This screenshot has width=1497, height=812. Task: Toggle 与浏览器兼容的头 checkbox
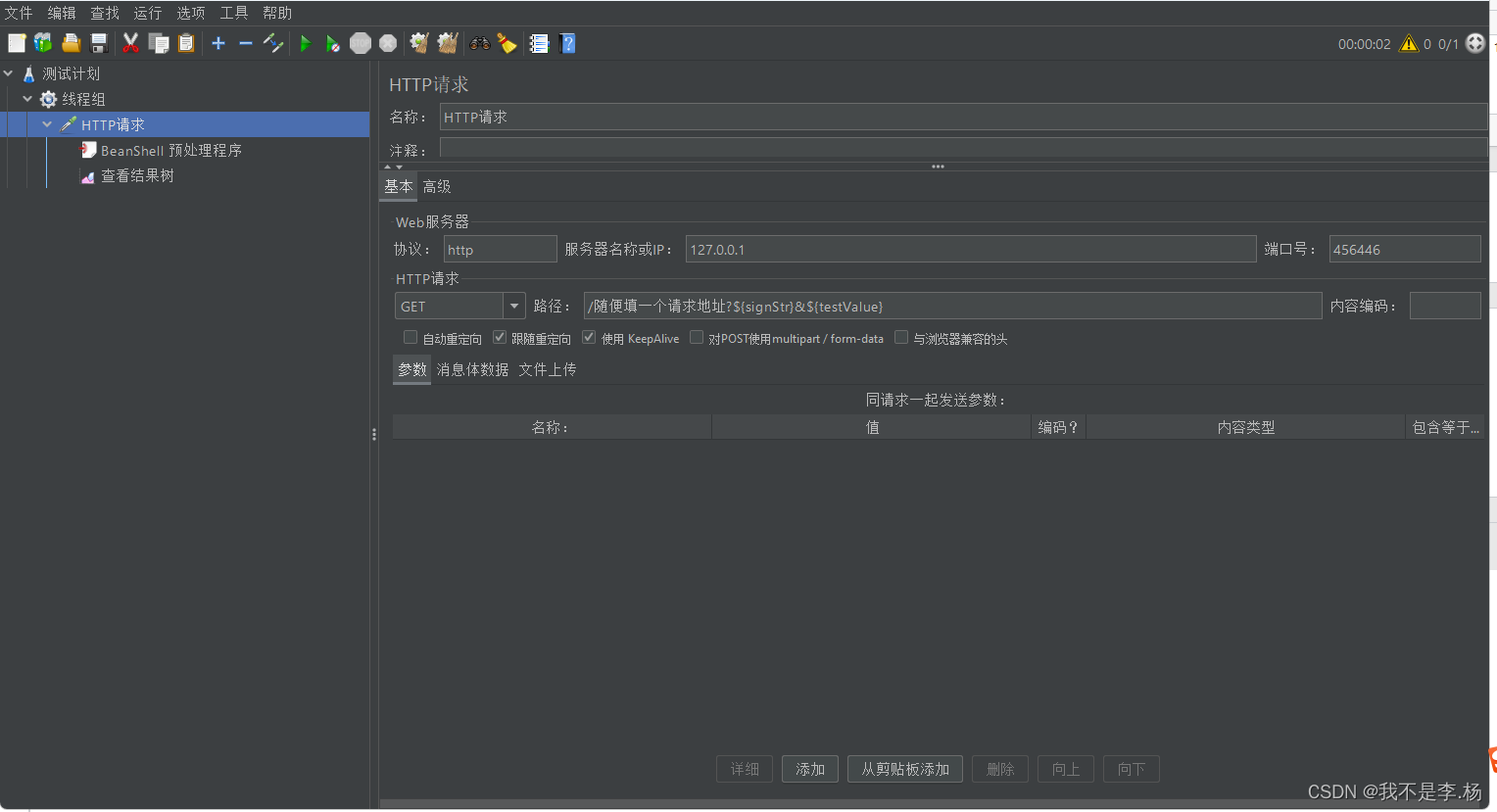(x=901, y=337)
